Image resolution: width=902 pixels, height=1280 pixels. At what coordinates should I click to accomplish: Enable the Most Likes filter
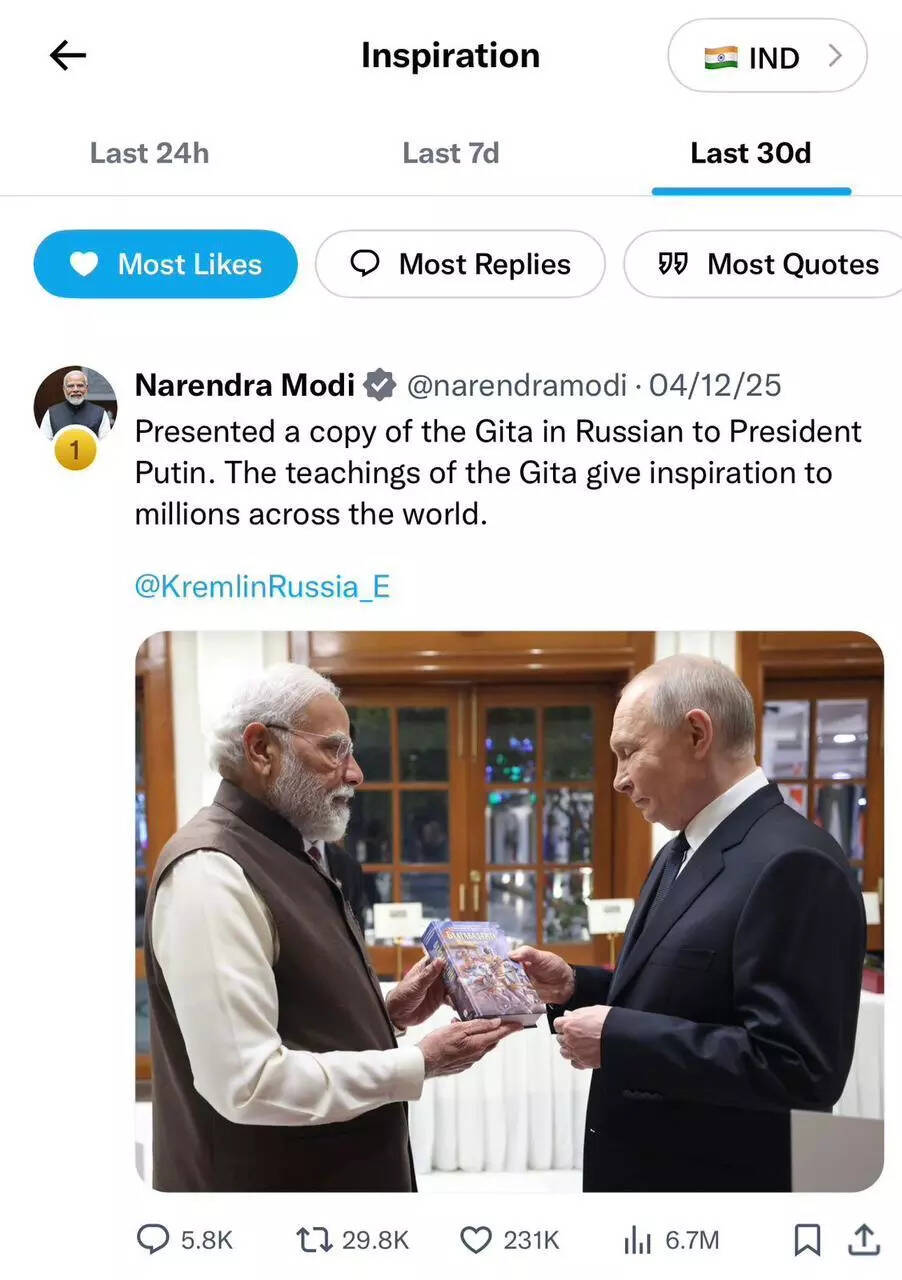click(x=165, y=264)
